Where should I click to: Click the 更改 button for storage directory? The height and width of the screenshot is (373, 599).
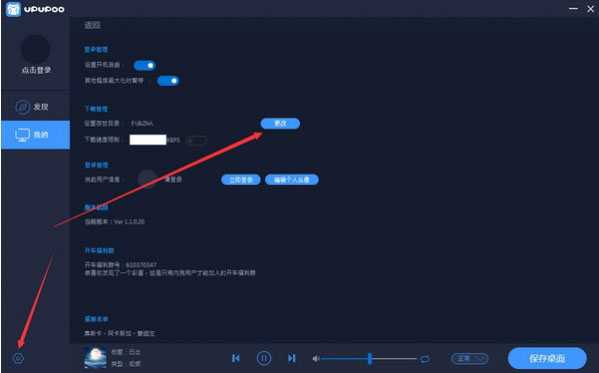pos(280,123)
